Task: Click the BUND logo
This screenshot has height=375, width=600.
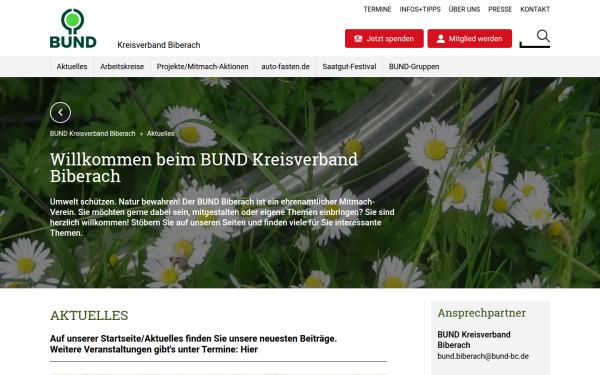Action: click(x=73, y=29)
